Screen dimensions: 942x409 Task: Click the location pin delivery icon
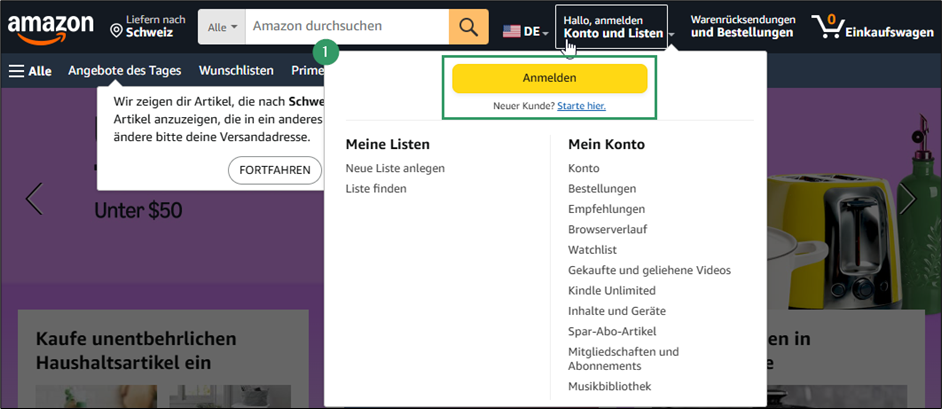(117, 31)
